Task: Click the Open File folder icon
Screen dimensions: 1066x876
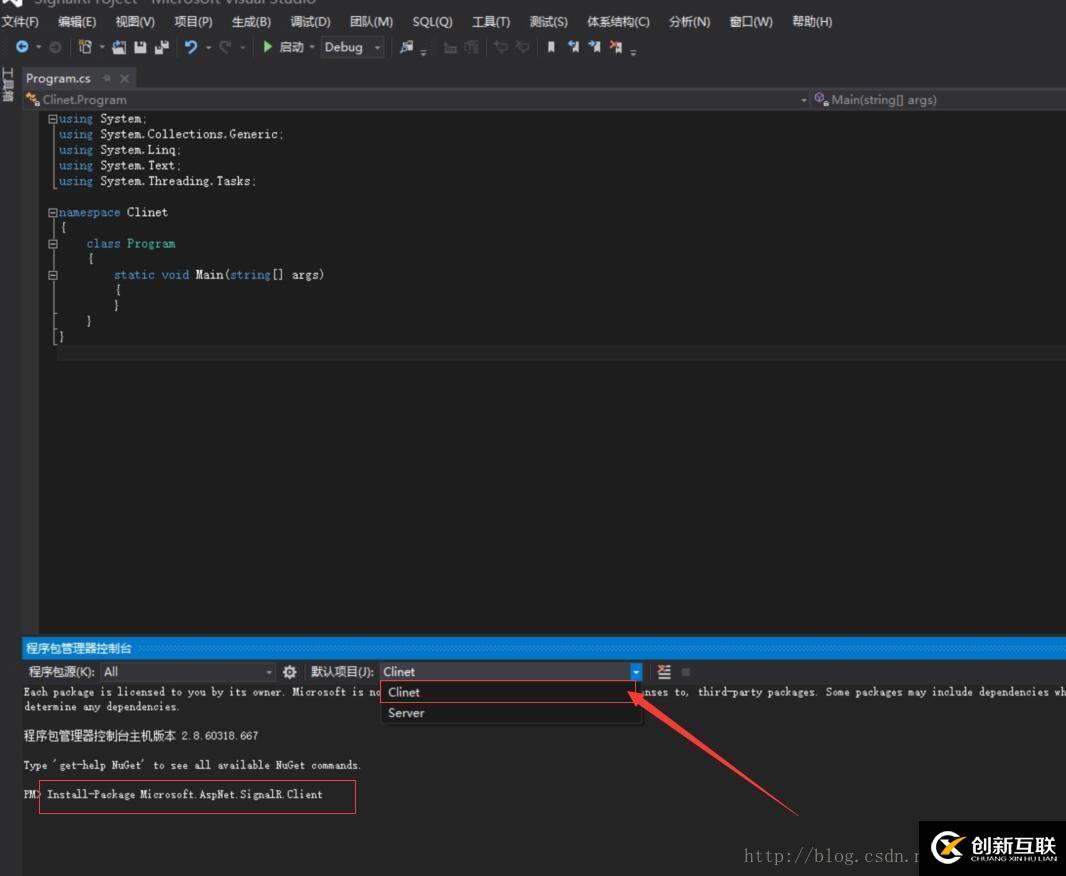Action: coord(119,47)
